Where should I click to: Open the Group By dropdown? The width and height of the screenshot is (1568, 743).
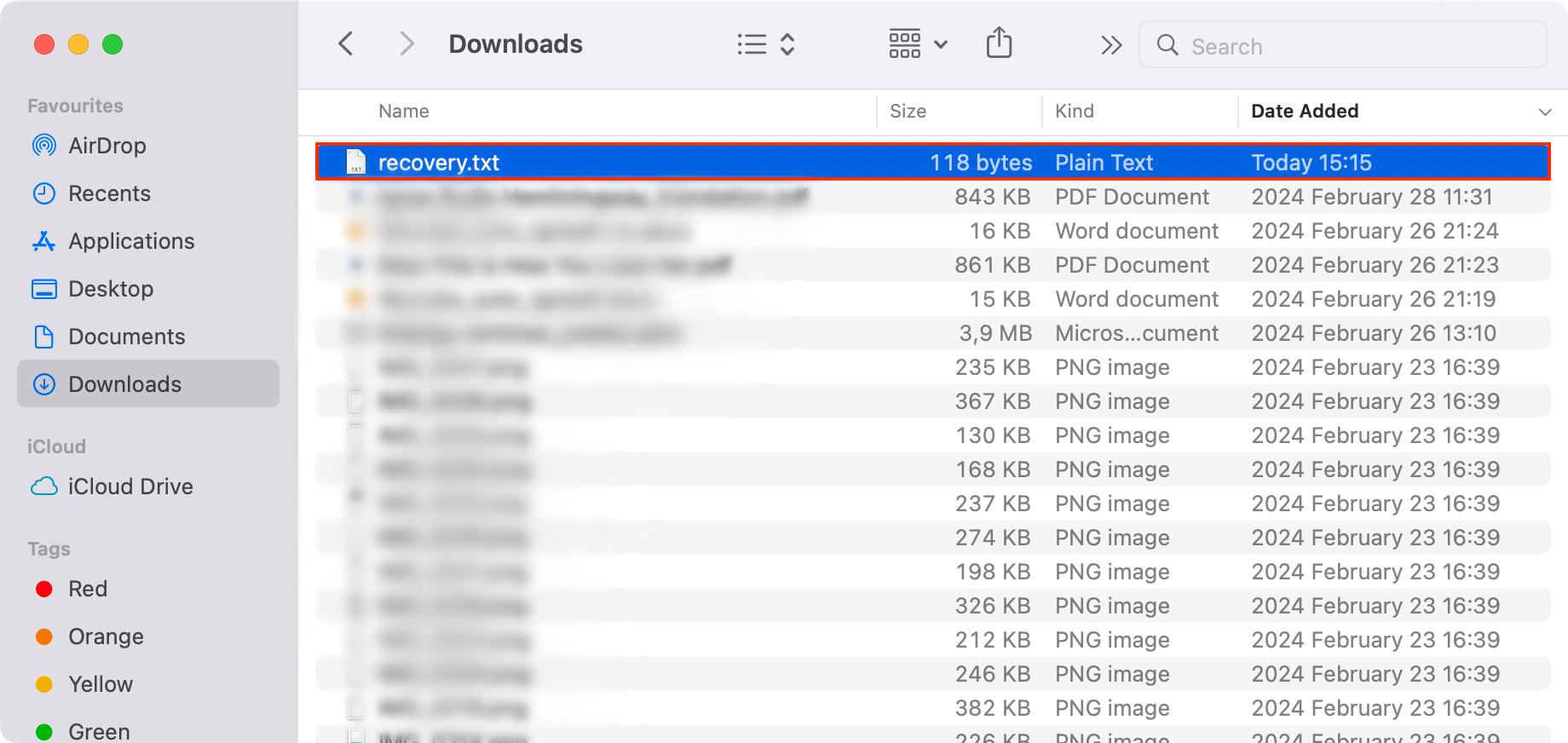point(918,43)
